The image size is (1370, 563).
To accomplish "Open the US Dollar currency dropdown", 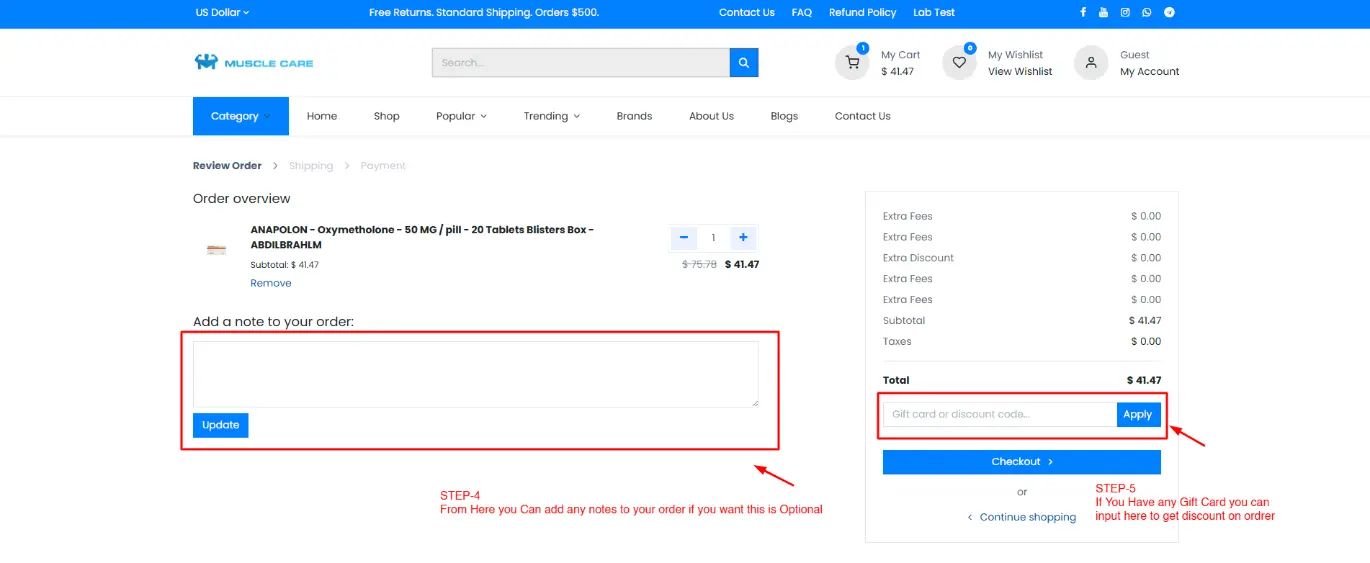I will 222,13.
